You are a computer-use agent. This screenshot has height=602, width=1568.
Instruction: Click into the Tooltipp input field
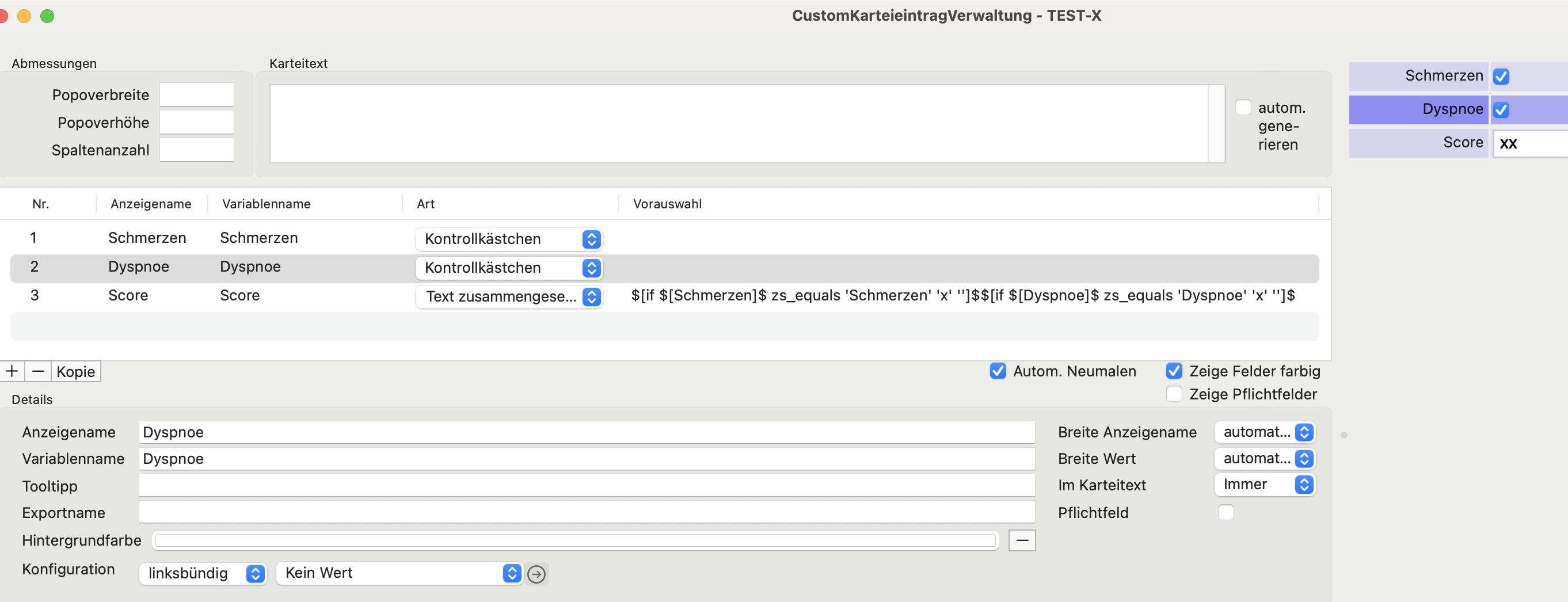click(x=587, y=486)
